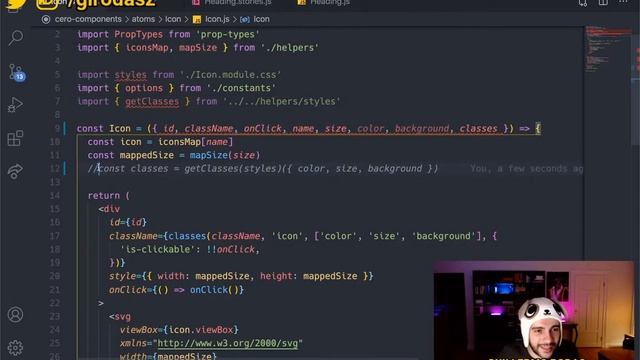Open the Icon.js breadcrumb
This screenshot has height=360, width=640.
click(217, 19)
